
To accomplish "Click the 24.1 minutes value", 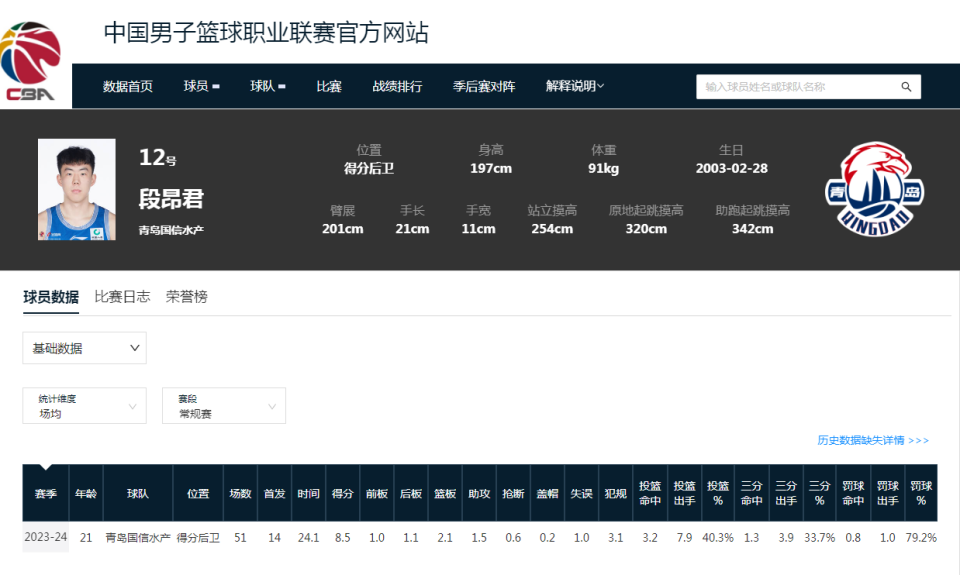I will coord(309,538).
